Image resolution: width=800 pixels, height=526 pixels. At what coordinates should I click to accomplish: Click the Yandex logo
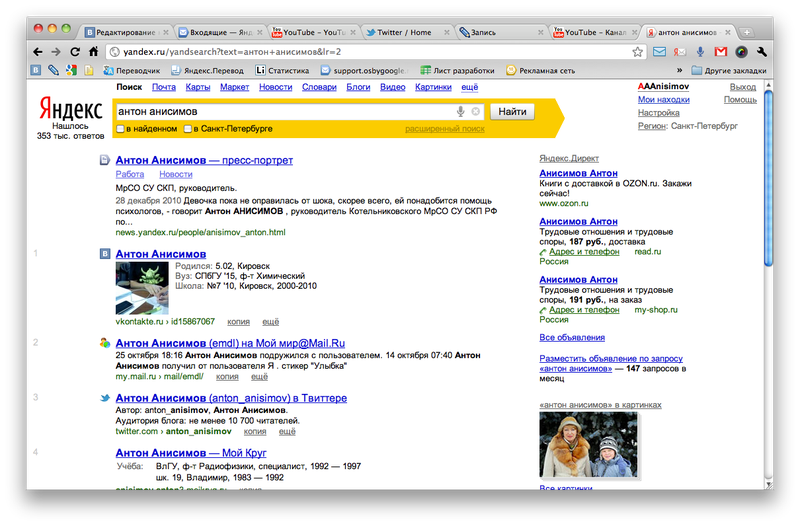click(x=70, y=109)
